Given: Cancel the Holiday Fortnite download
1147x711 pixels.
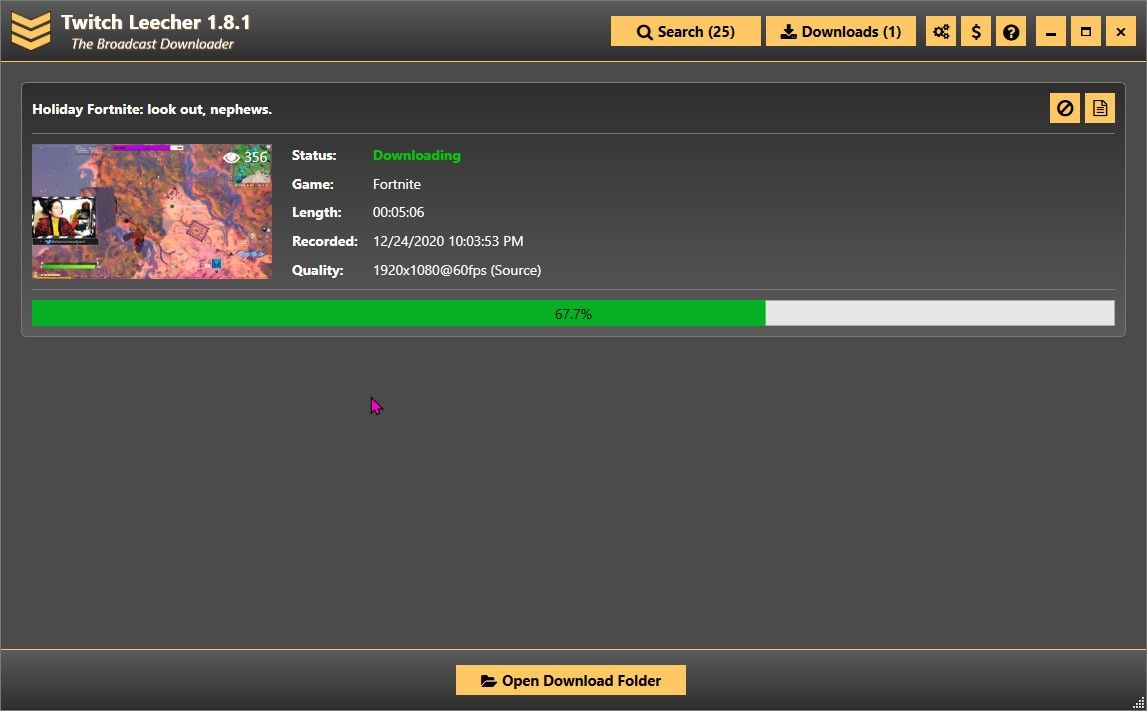Looking at the screenshot, I should (x=1065, y=108).
